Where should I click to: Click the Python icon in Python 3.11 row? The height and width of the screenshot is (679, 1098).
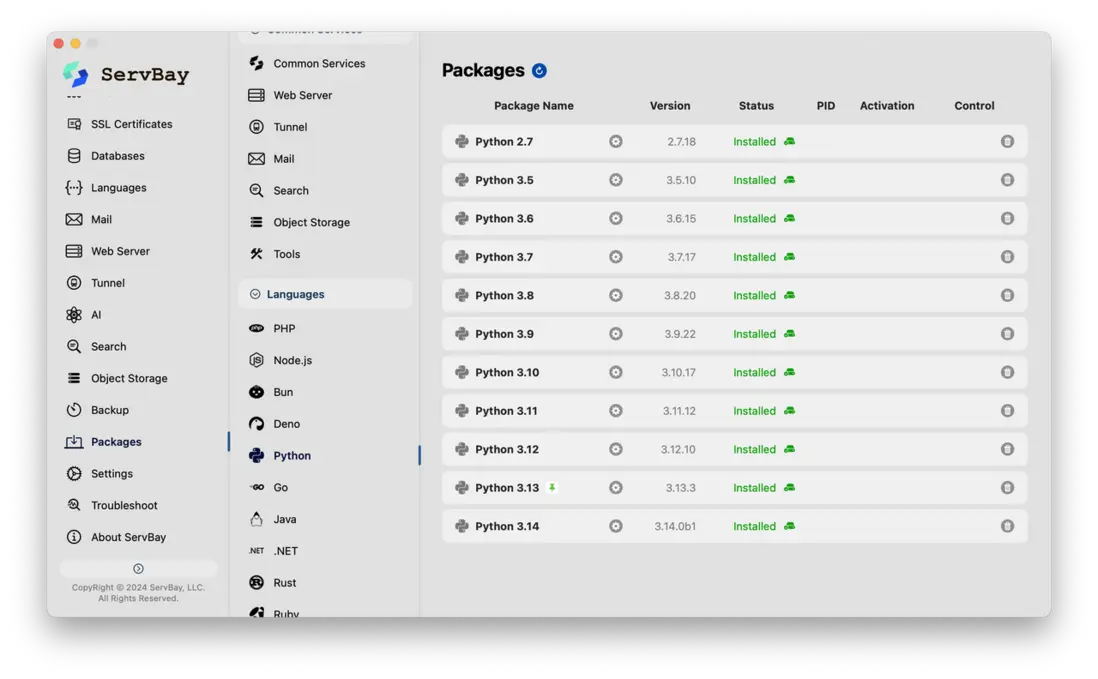point(462,411)
